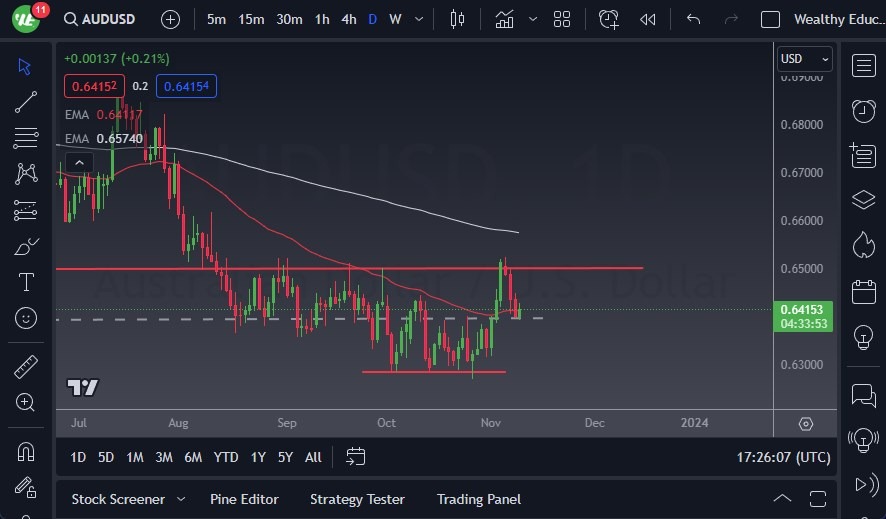Toggle magnet mode on the chart
The width and height of the screenshot is (886, 519).
point(26,451)
